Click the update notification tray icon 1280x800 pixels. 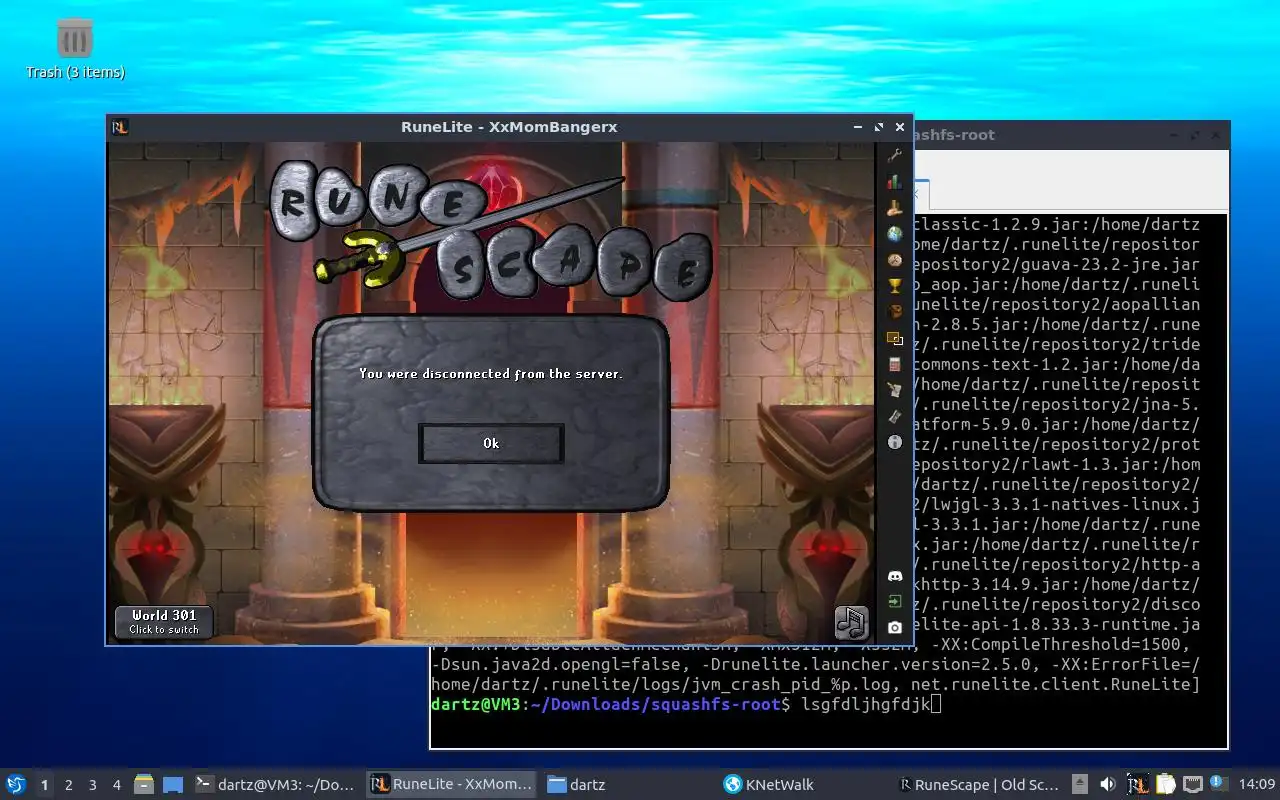(x=1219, y=784)
